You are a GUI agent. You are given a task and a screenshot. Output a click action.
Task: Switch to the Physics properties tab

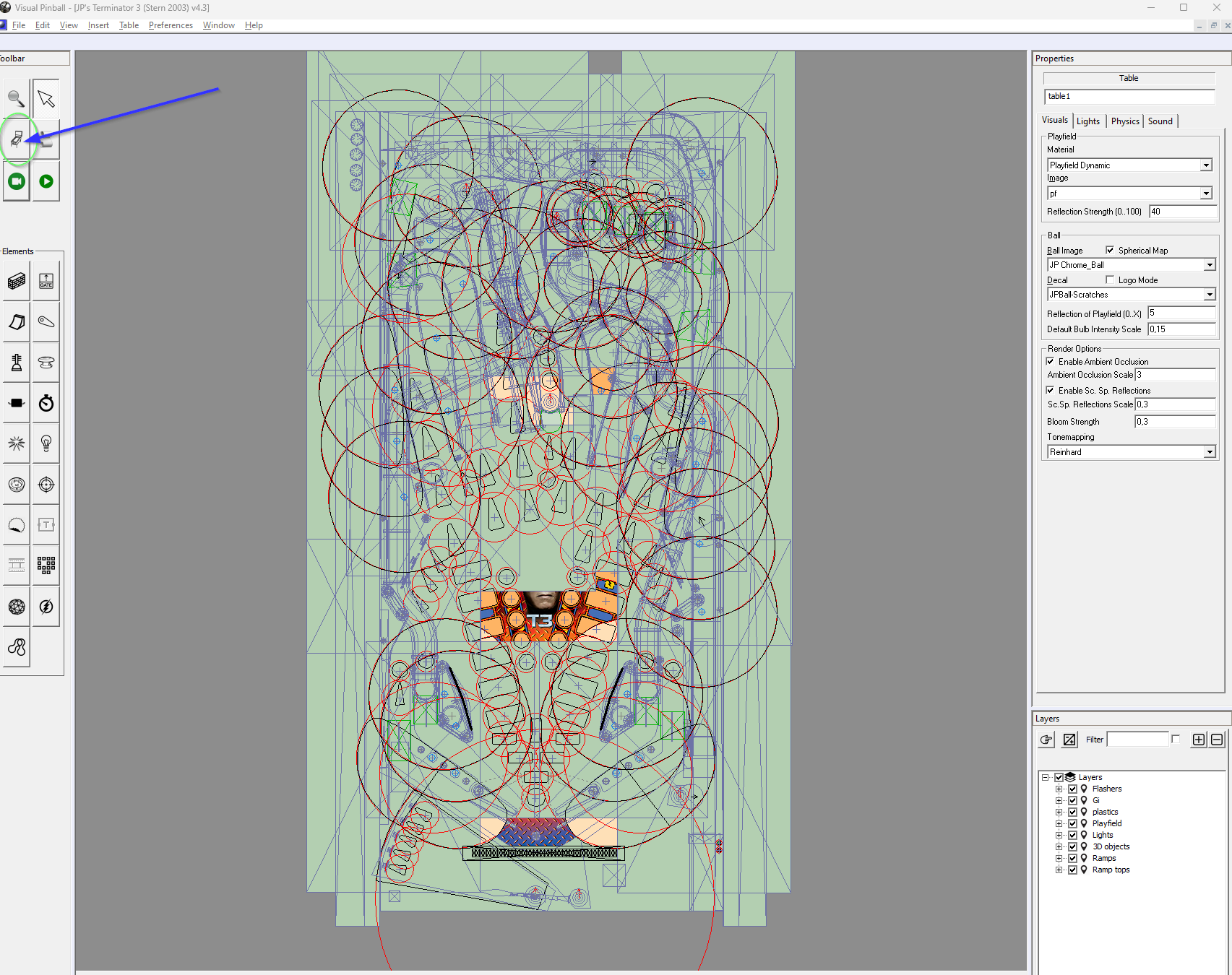pyautogui.click(x=1125, y=121)
